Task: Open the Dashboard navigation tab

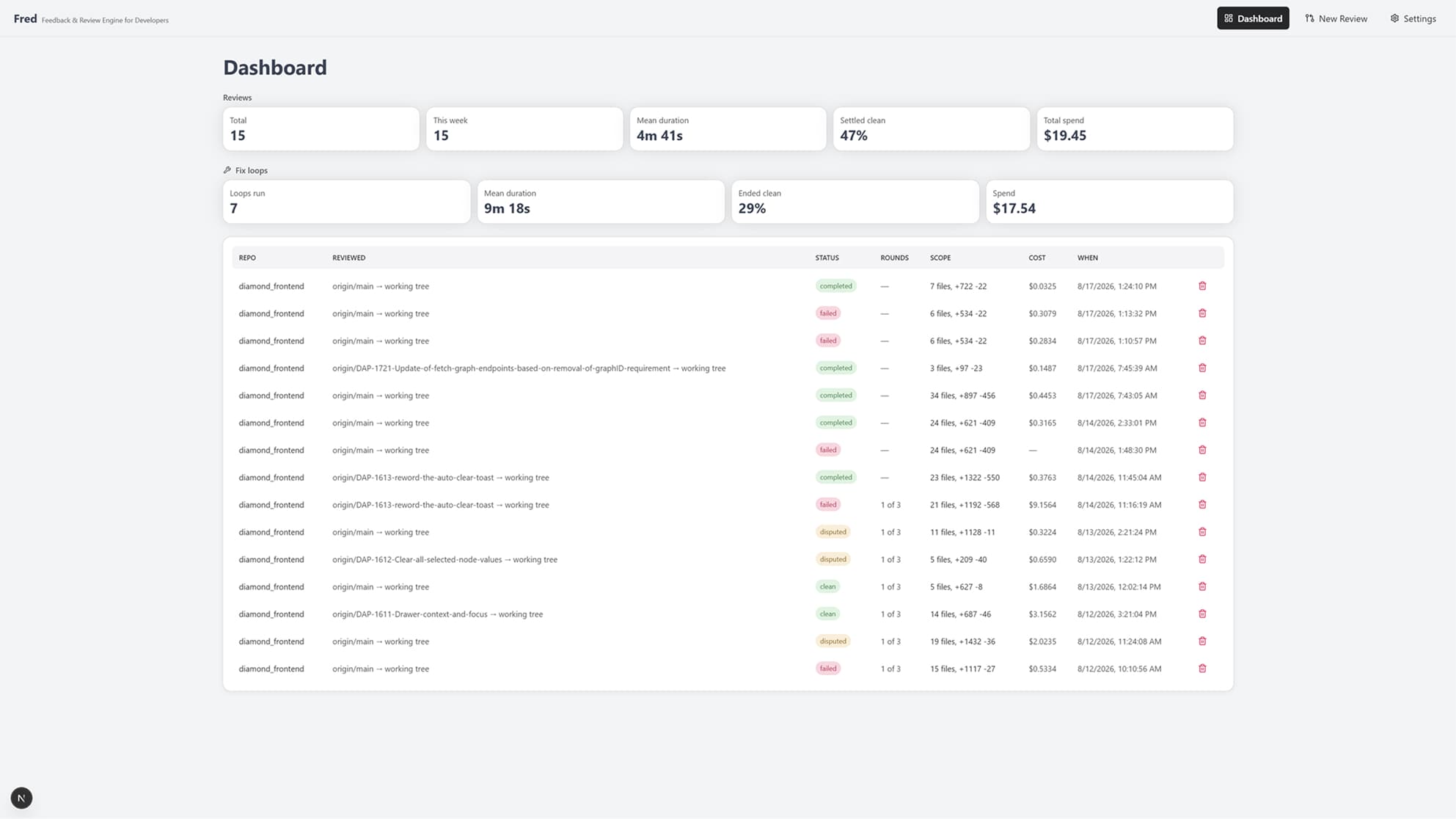Action: [1253, 18]
